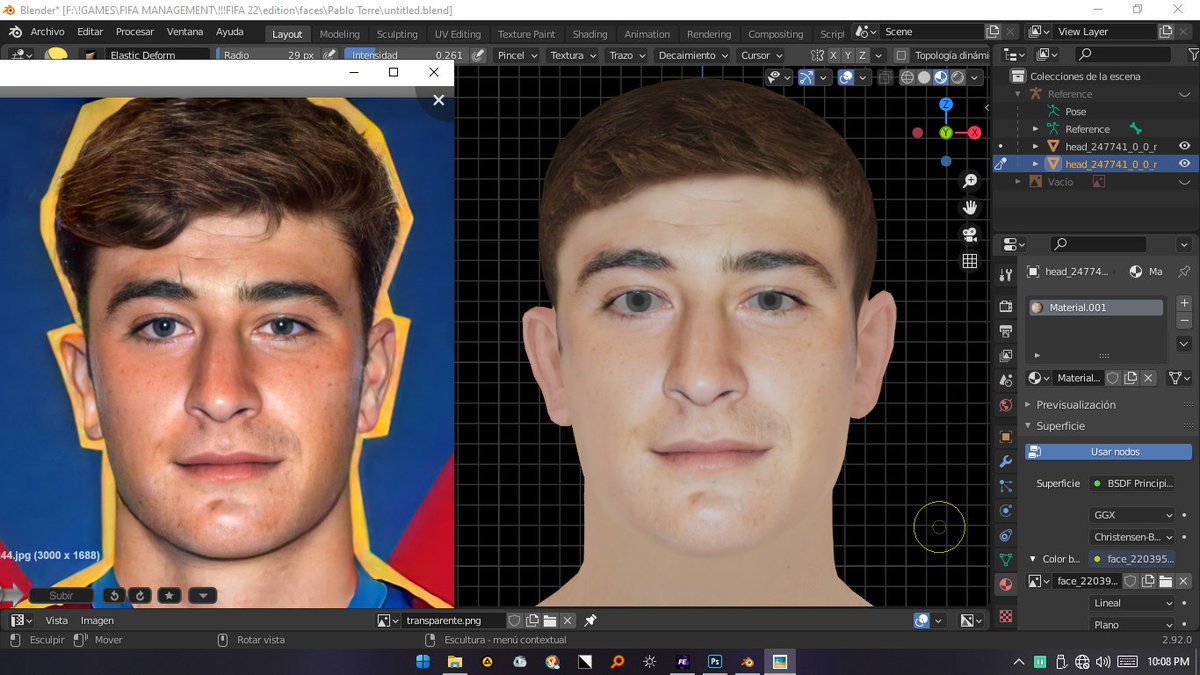Switch to the UV Editing workspace tab
The width and height of the screenshot is (1200, 675).
pos(457,34)
